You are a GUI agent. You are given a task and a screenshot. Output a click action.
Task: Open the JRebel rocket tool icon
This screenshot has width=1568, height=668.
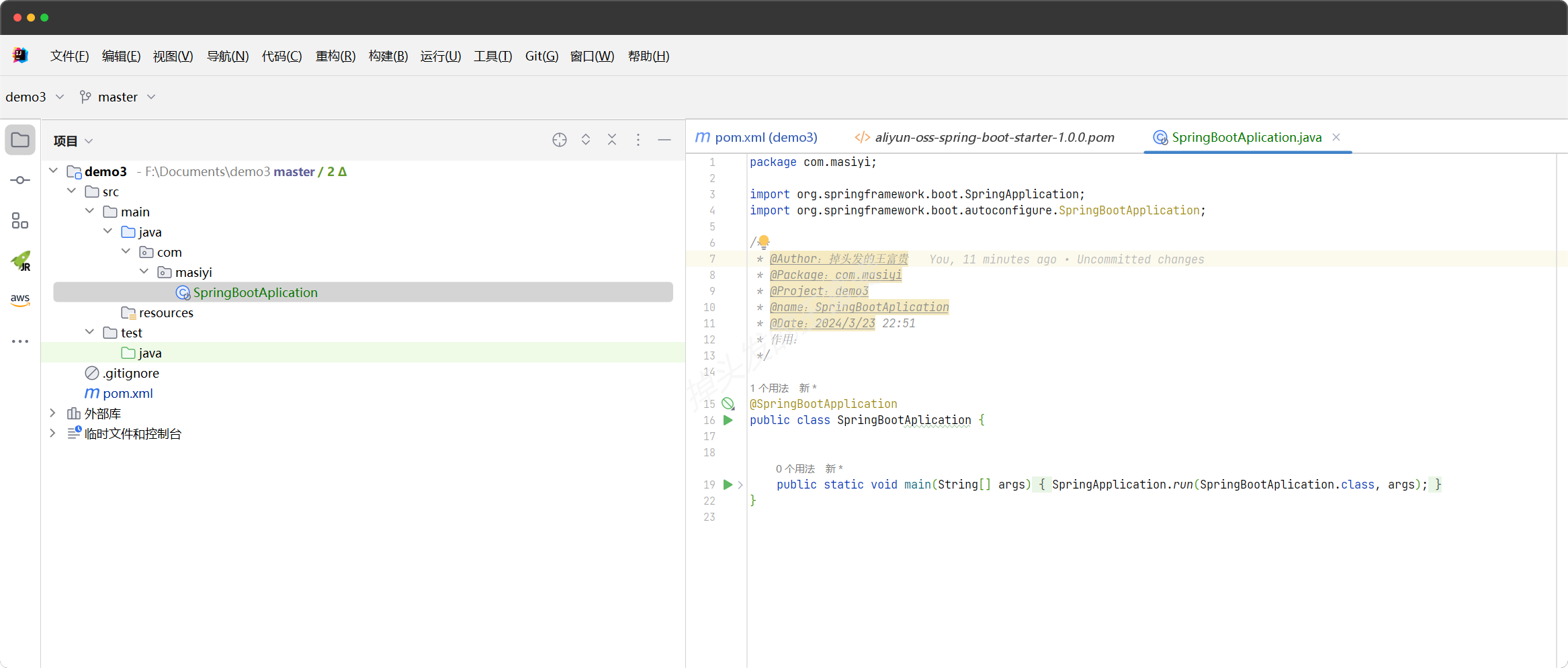[x=20, y=261]
